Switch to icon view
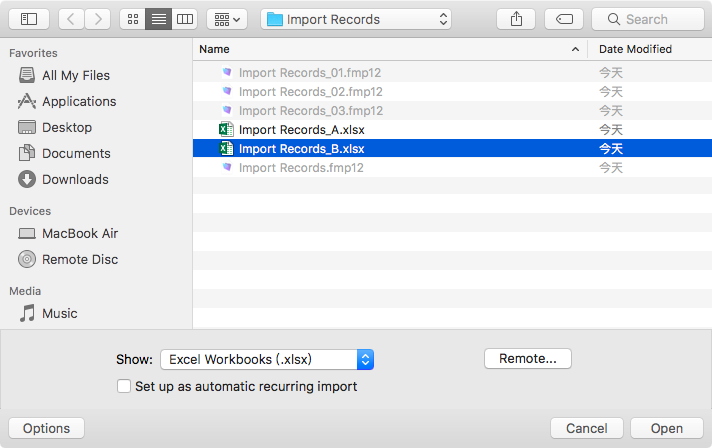The height and width of the screenshot is (448, 712). [133, 19]
